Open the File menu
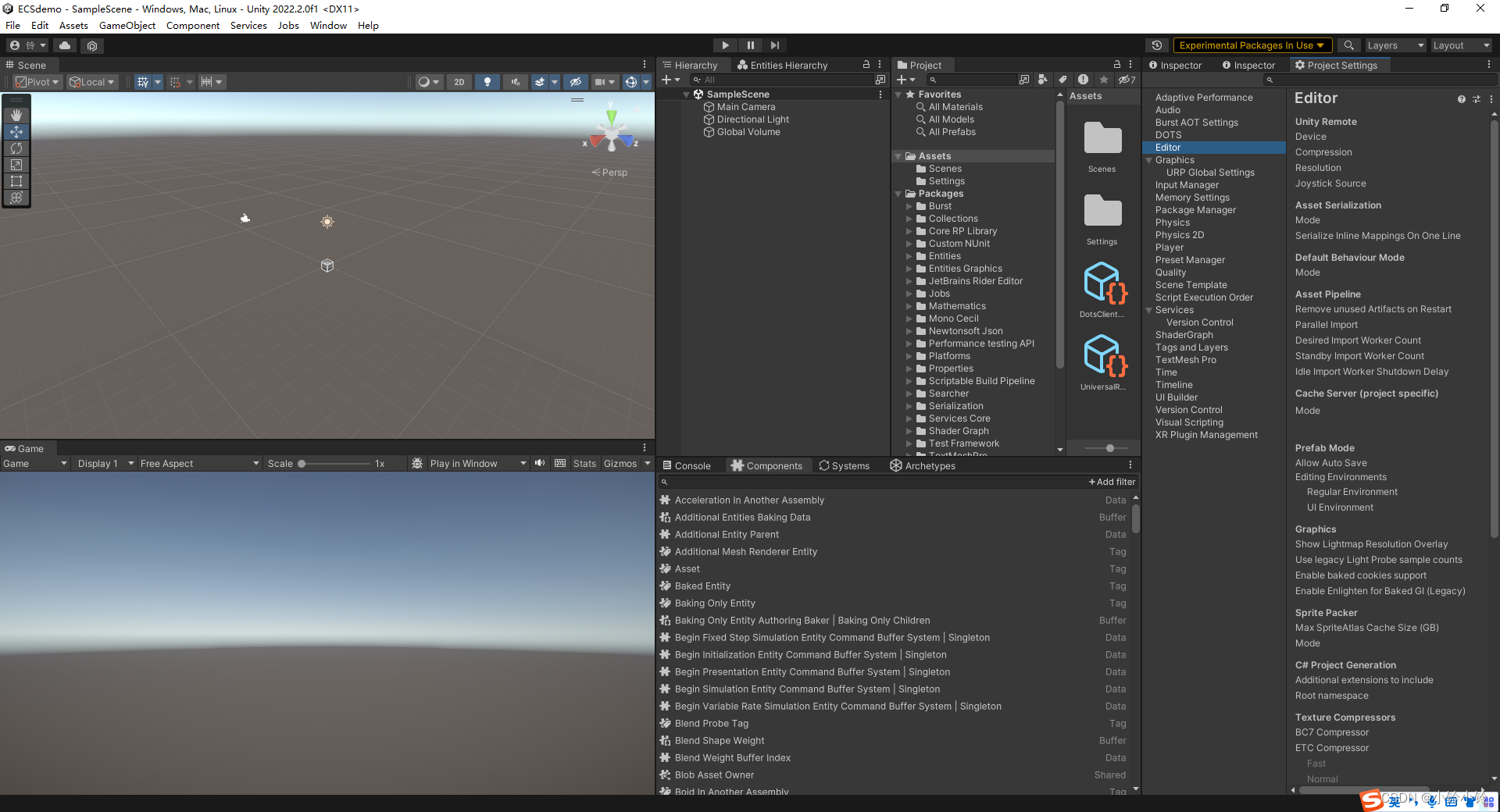Screen dimensions: 1500x812 pos(13,25)
